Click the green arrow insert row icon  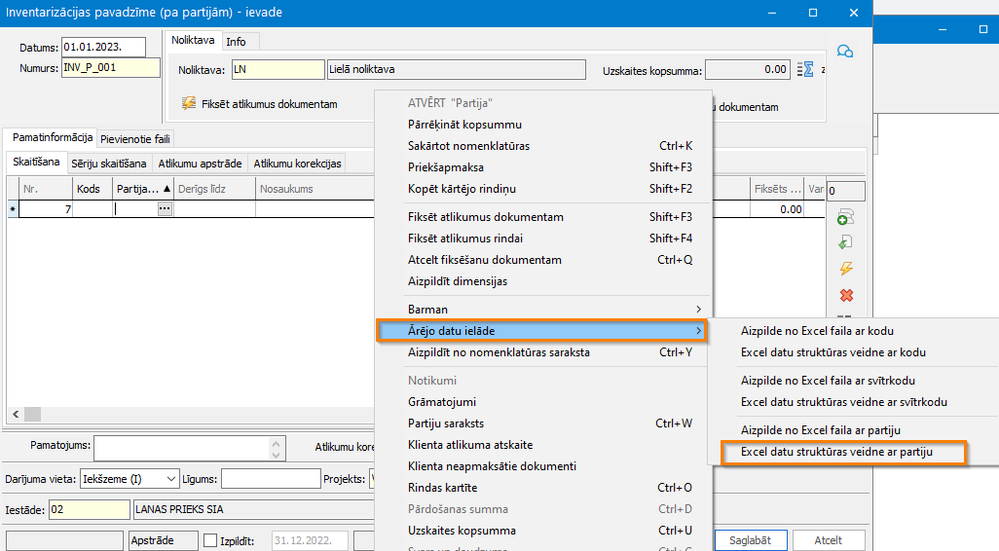[x=846, y=243]
